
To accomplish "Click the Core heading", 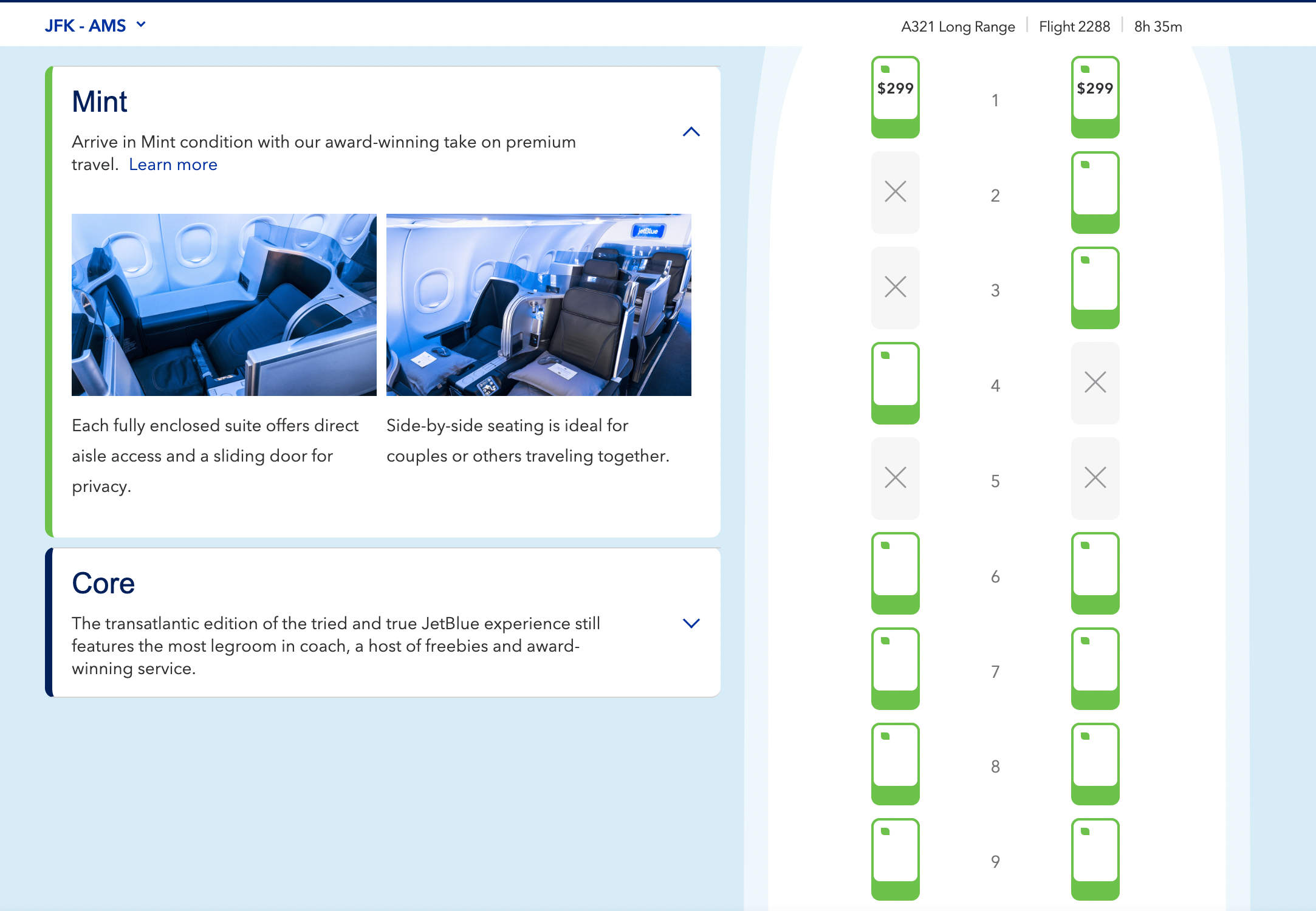I will tap(103, 583).
